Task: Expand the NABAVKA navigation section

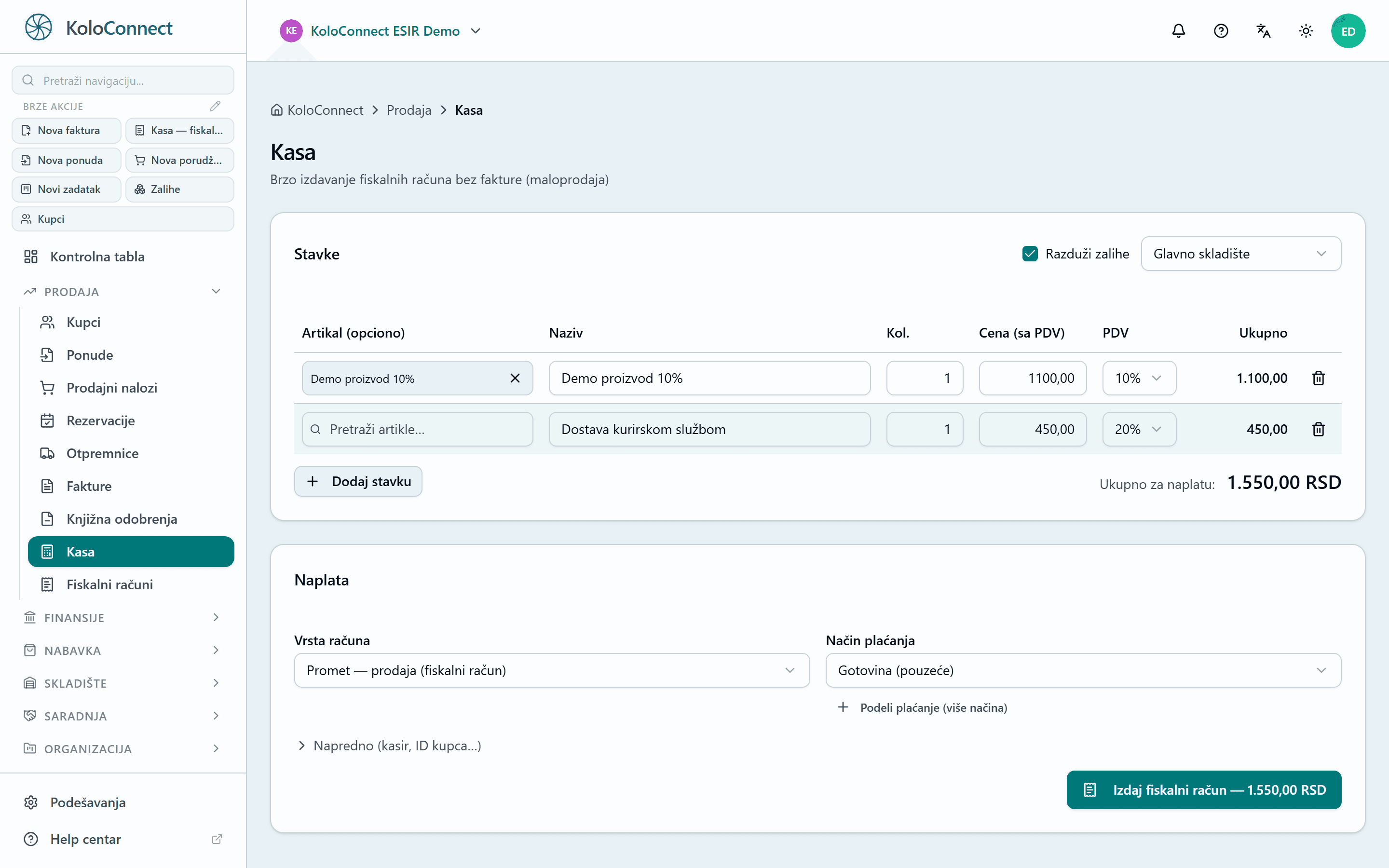Action: click(123, 650)
